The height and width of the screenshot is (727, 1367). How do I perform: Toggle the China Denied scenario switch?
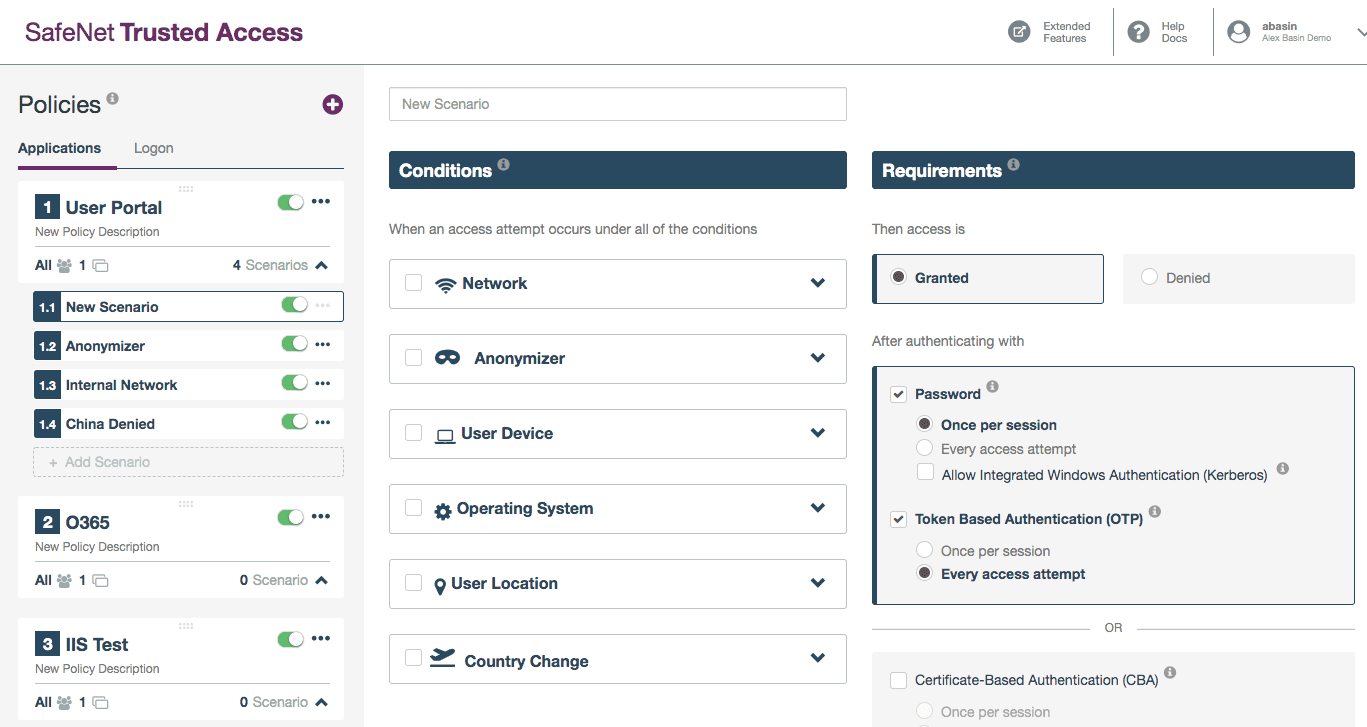[294, 422]
